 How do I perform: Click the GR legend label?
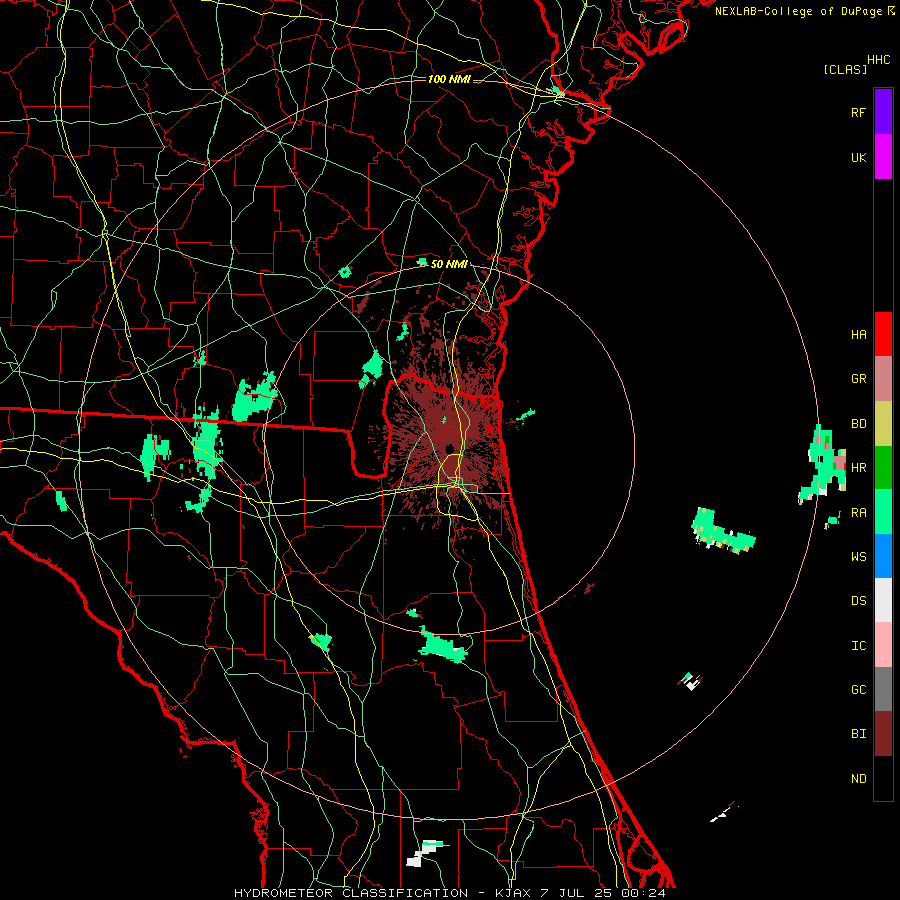[858, 379]
